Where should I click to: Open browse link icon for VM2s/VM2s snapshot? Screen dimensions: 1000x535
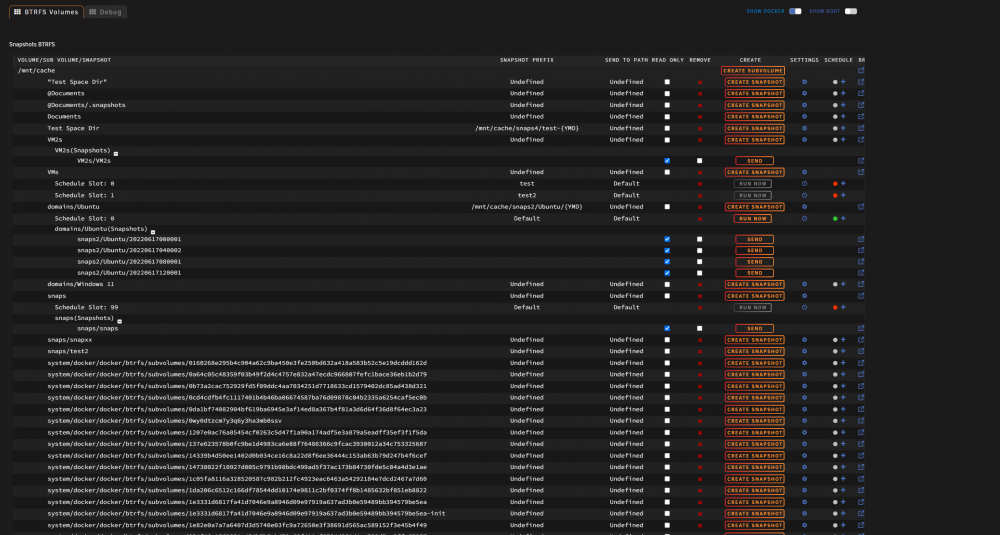click(861, 161)
